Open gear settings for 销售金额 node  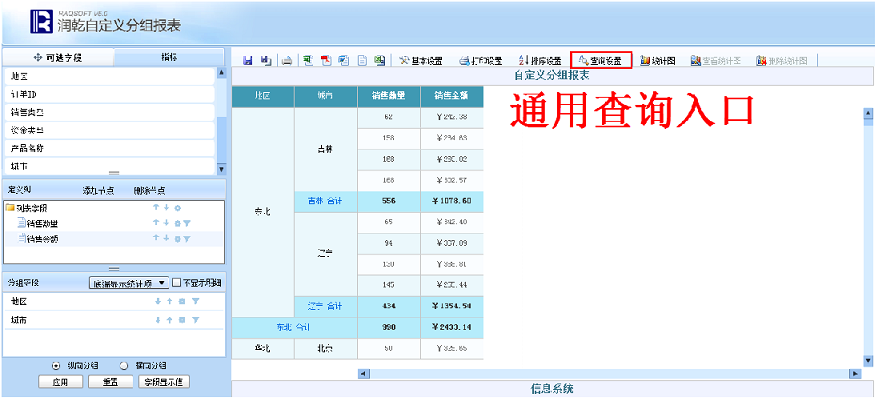click(177, 239)
